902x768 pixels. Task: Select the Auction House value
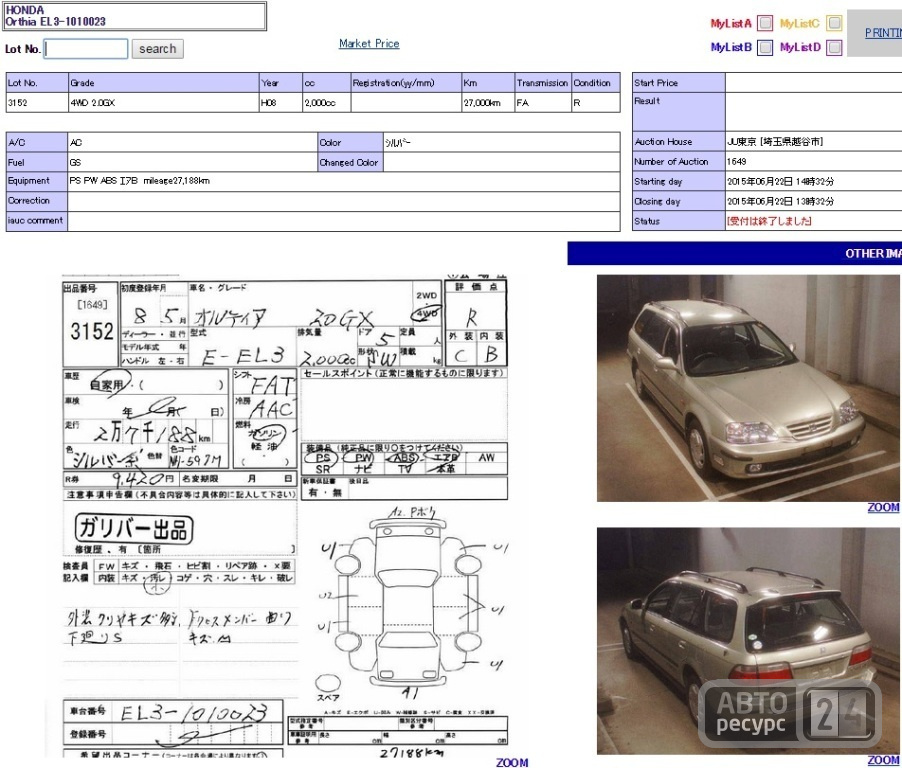[x=775, y=142]
